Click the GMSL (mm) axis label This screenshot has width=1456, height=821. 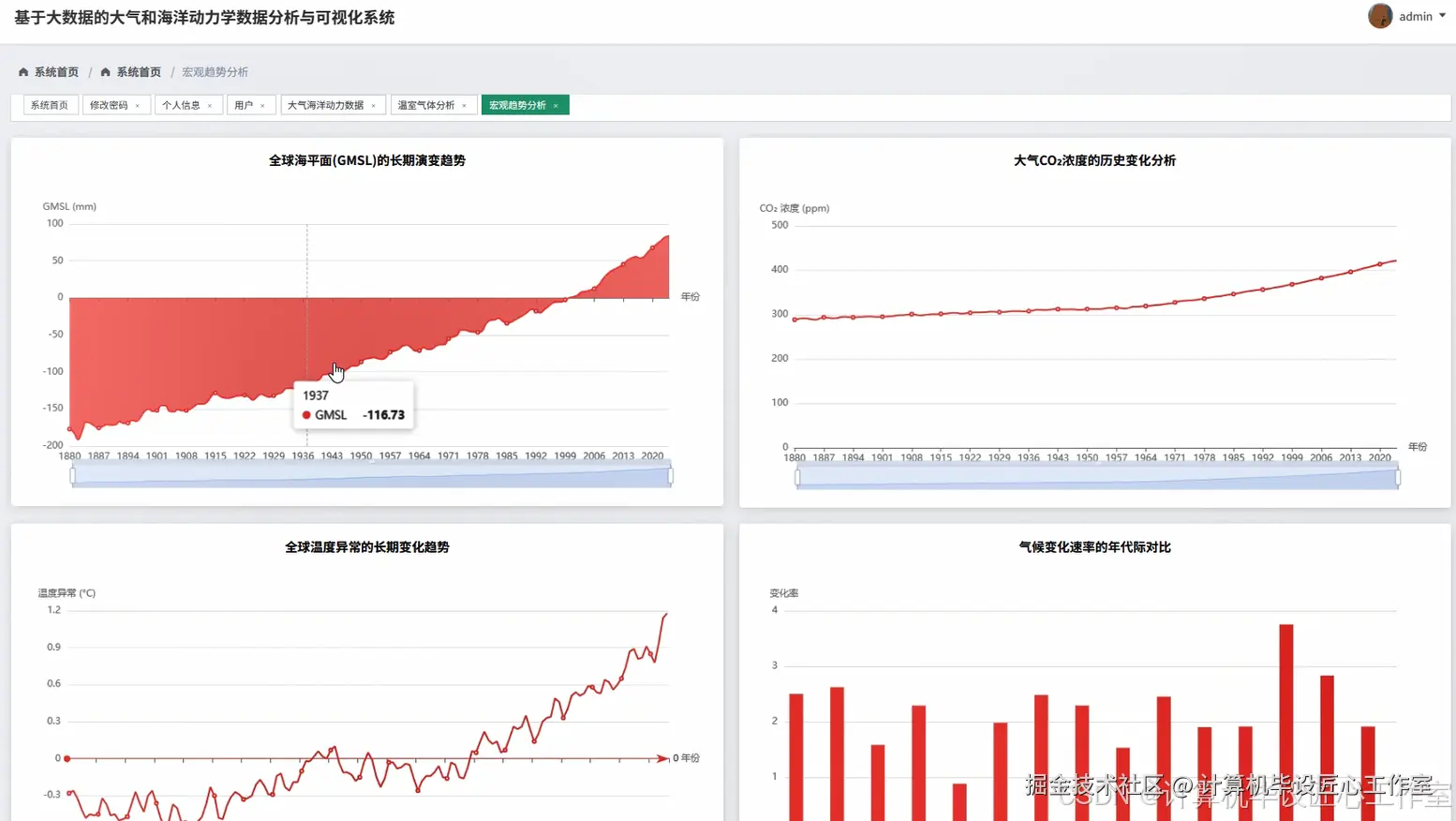click(x=69, y=206)
